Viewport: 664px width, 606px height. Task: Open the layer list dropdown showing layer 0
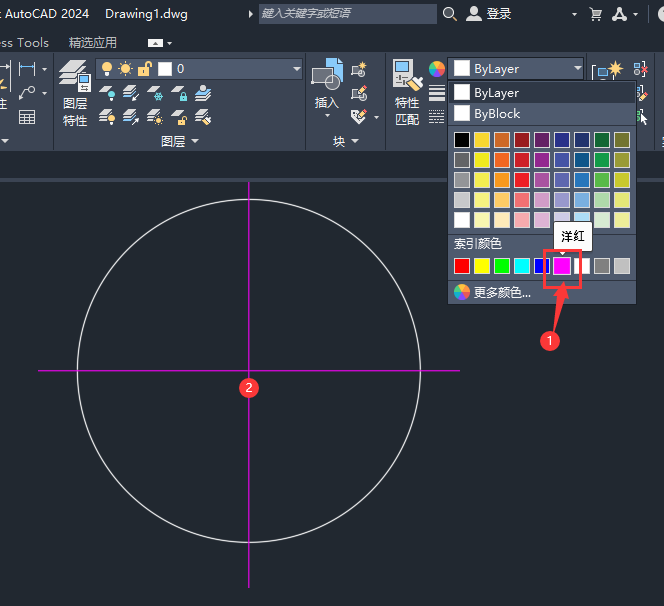click(295, 69)
